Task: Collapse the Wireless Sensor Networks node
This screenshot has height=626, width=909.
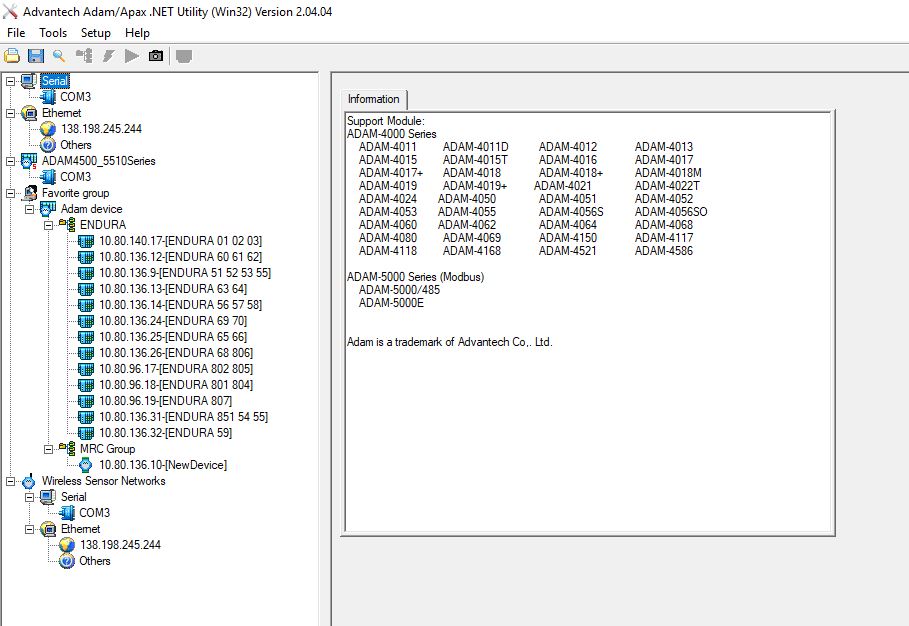Action: 10,481
